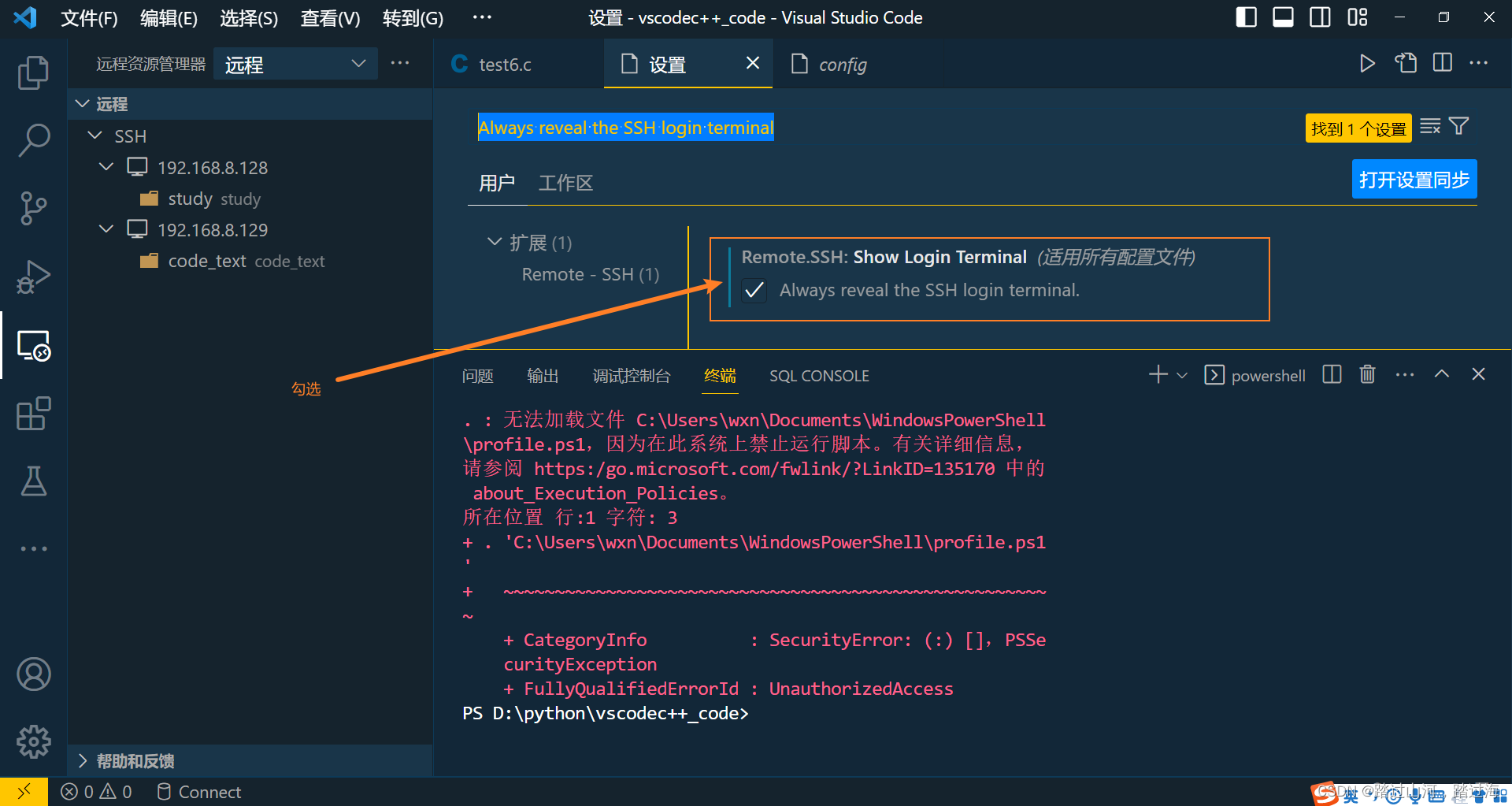Show additional activity bar views ellipsis

tap(33, 548)
